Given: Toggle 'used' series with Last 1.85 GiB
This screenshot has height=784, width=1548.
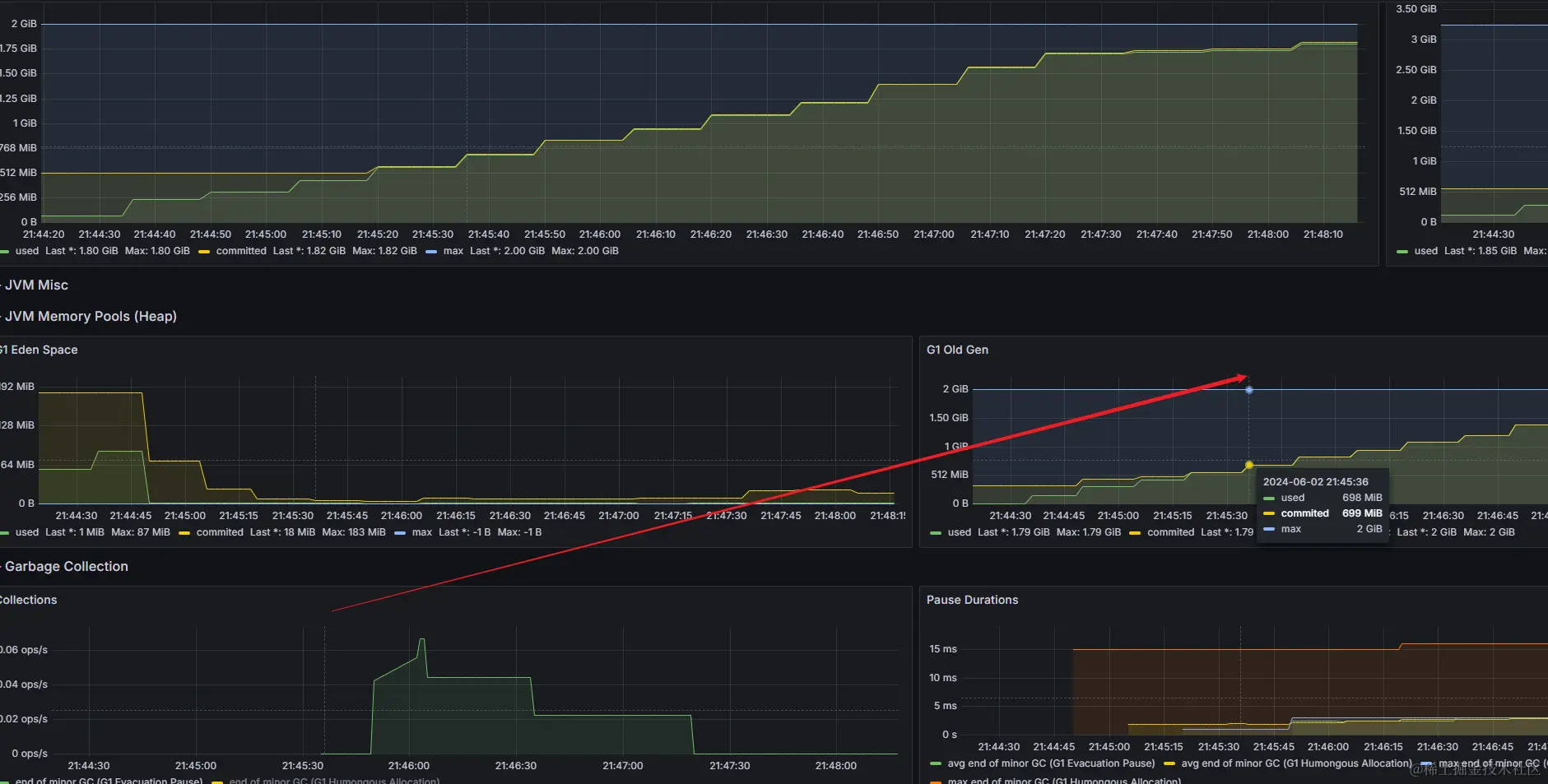Looking at the screenshot, I should tap(1426, 251).
